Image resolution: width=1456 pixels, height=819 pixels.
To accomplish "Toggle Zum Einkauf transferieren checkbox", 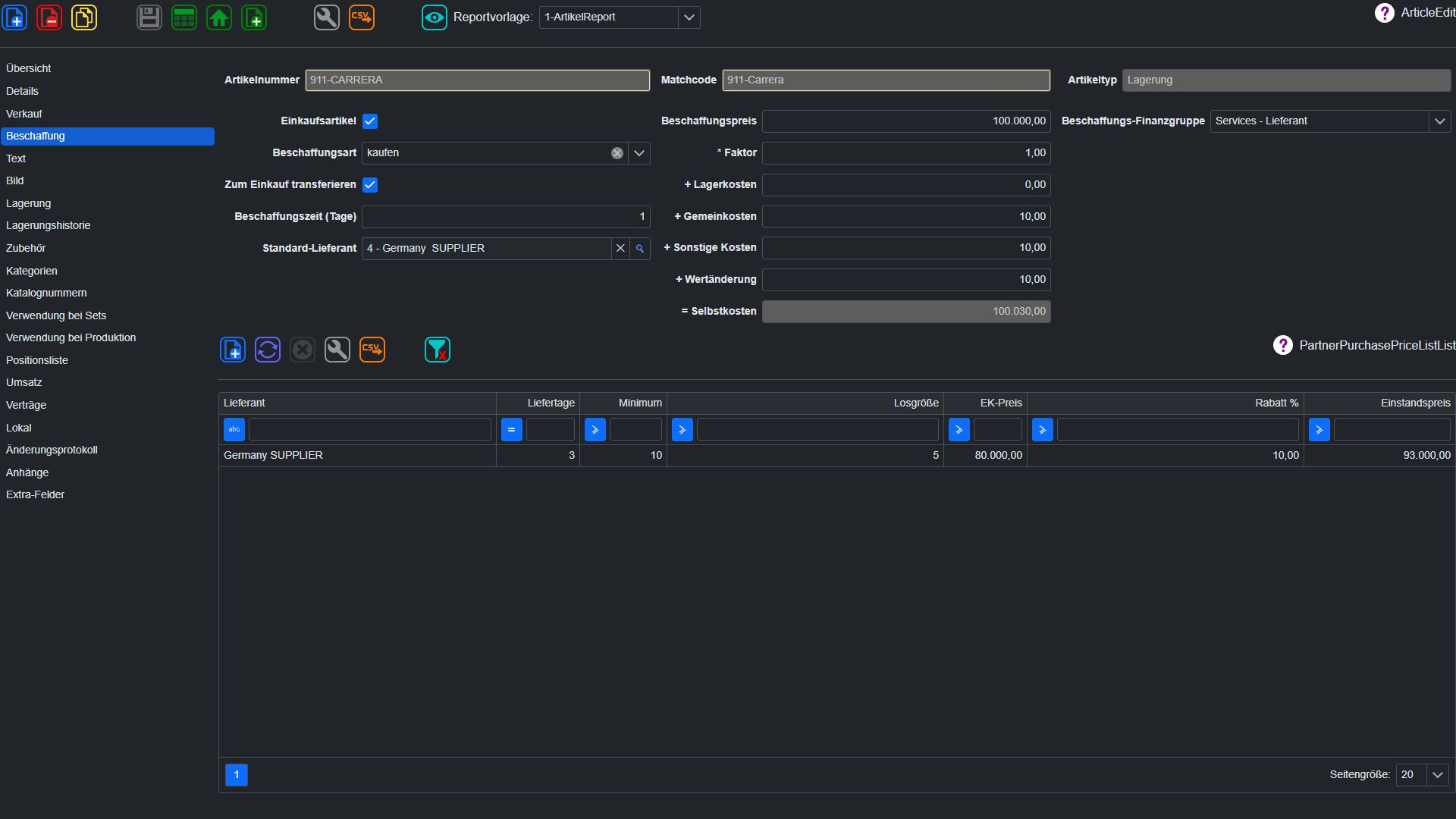I will pos(370,185).
